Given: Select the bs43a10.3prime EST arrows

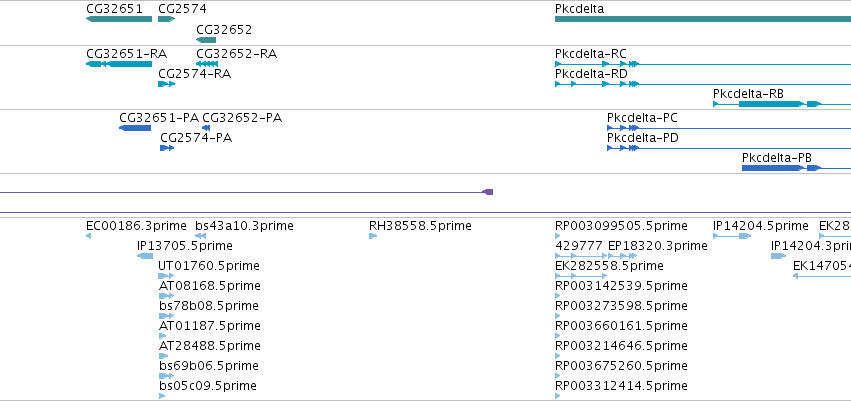Looking at the screenshot, I should [200, 236].
